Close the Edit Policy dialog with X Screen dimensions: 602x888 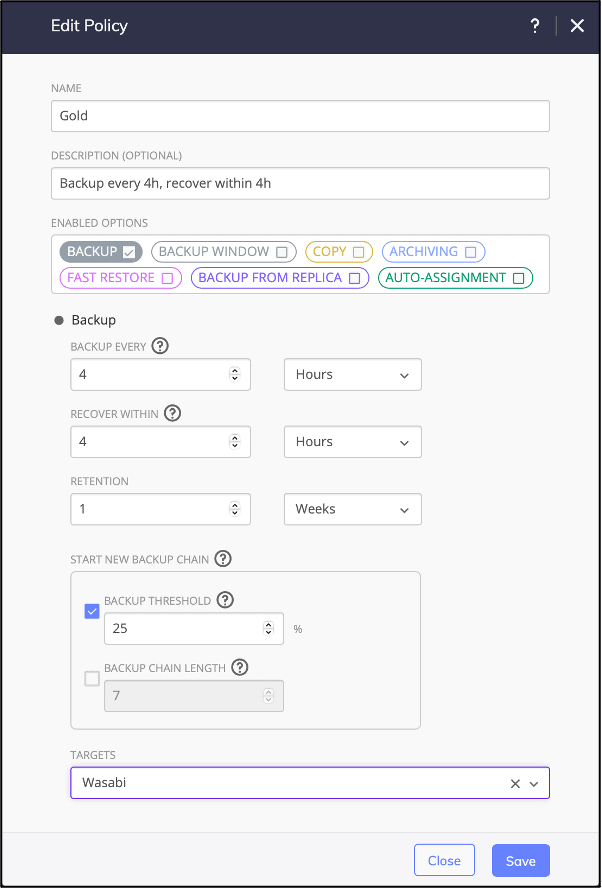pos(577,26)
